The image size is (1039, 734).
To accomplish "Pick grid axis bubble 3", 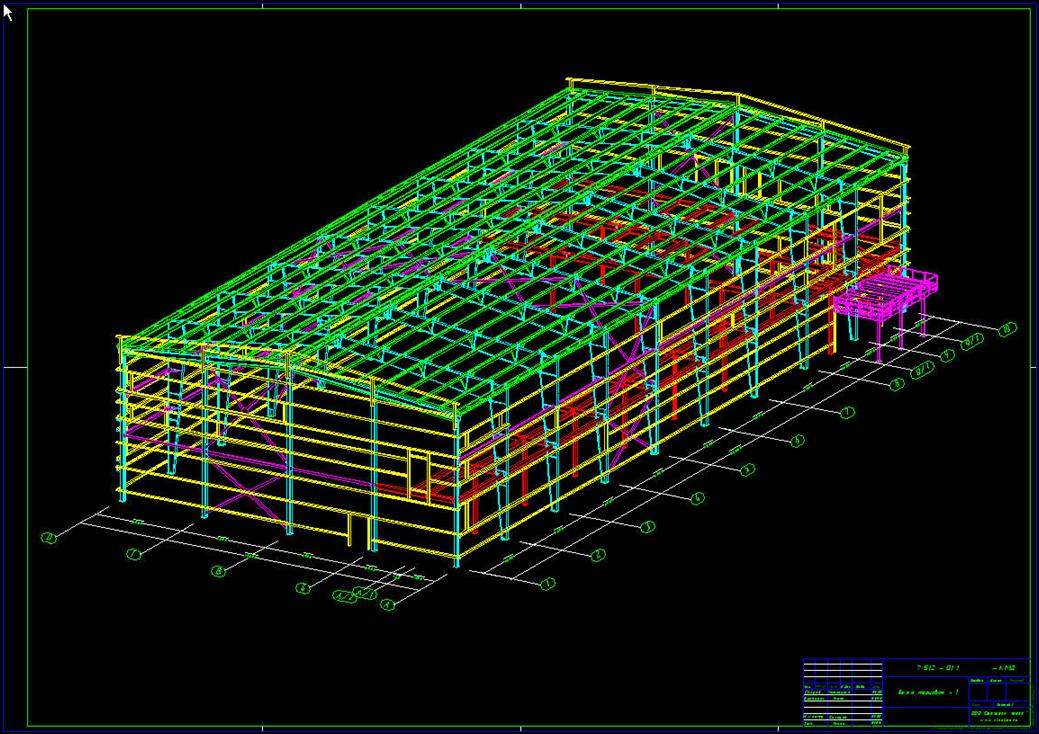I will pos(647,526).
